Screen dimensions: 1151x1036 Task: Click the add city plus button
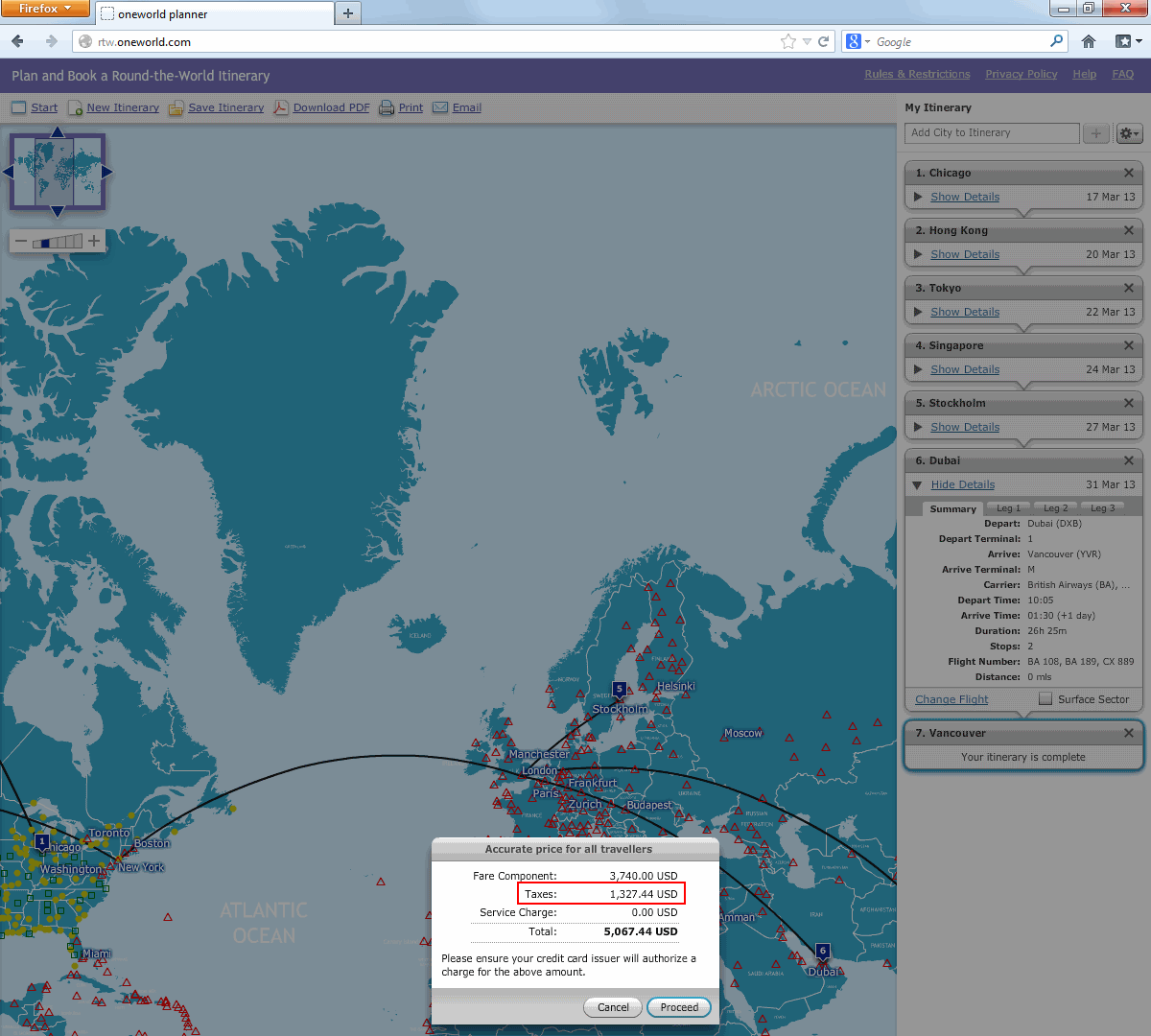tap(1096, 133)
